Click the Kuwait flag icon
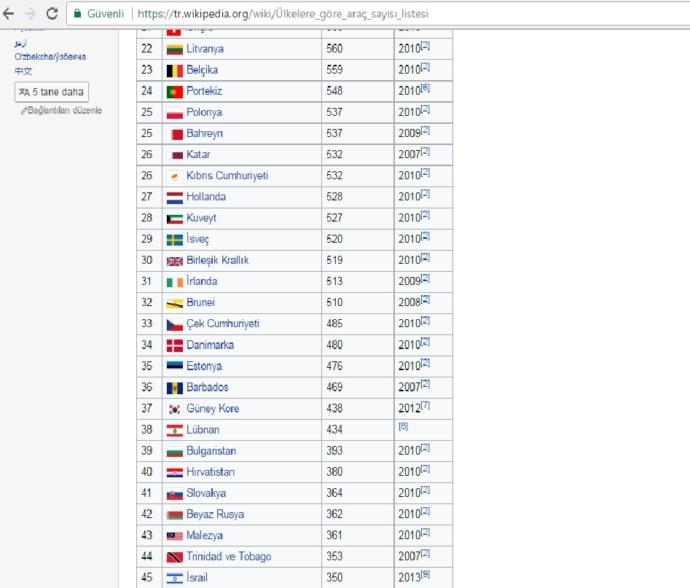This screenshot has width=690, height=588. point(175,219)
